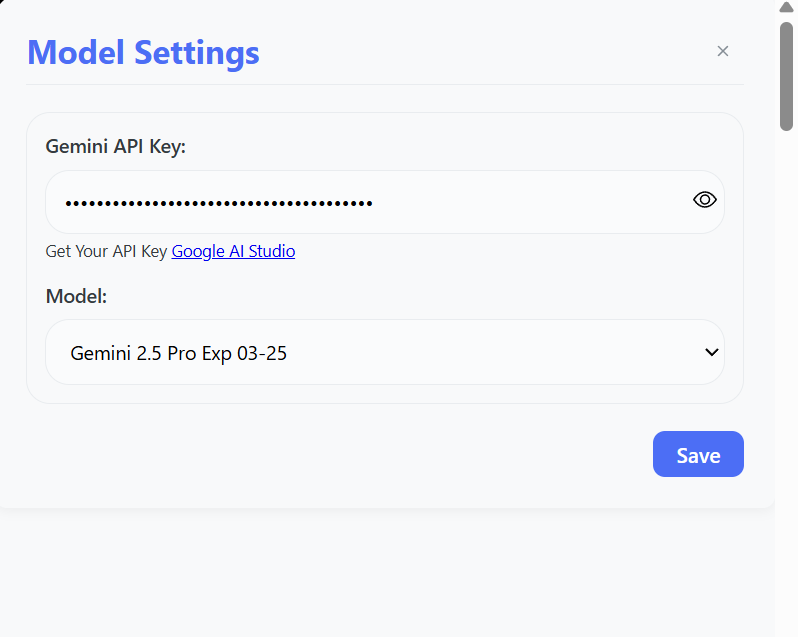The image size is (798, 637).
Task: Click the blue Save button
Action: (x=698, y=454)
